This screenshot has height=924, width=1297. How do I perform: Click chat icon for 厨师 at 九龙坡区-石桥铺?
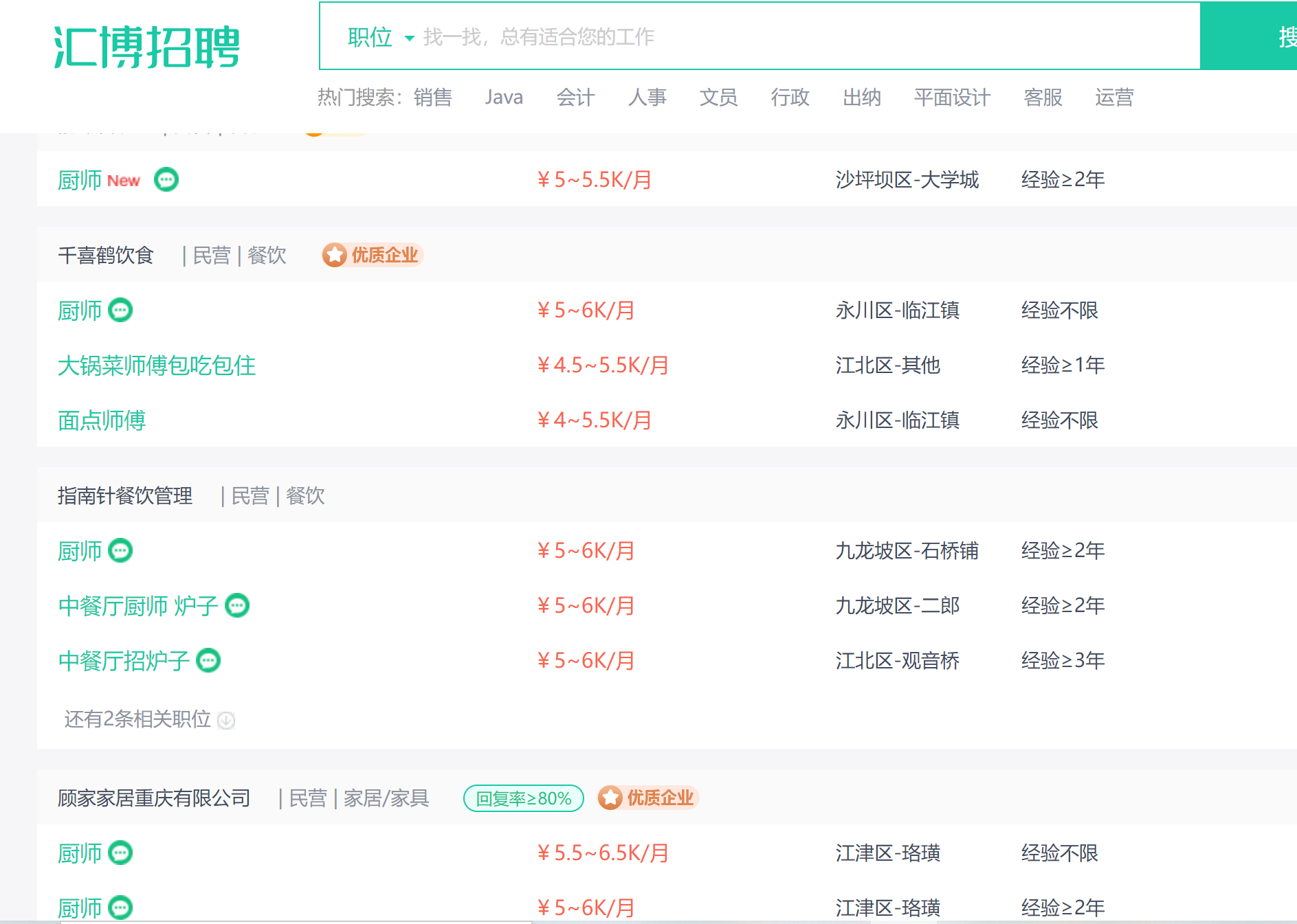point(121,551)
